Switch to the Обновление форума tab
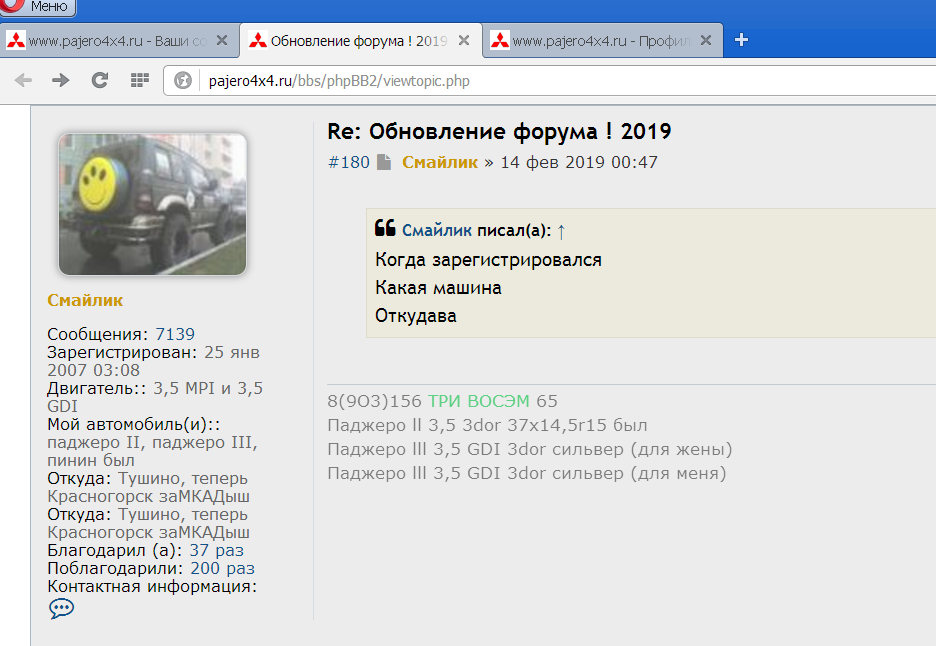The image size is (936, 646). click(x=345, y=41)
